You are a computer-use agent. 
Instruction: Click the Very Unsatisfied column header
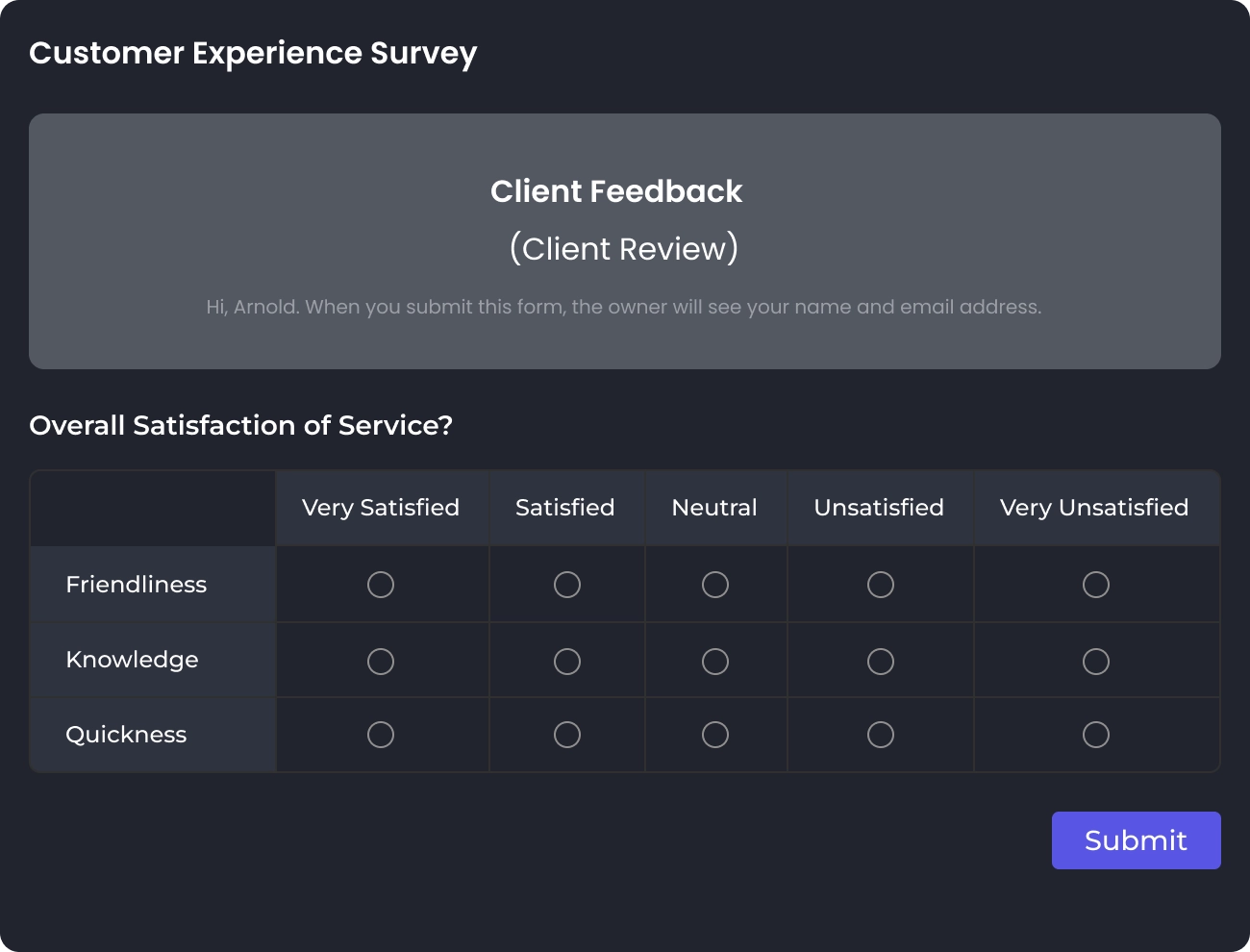coord(1094,508)
